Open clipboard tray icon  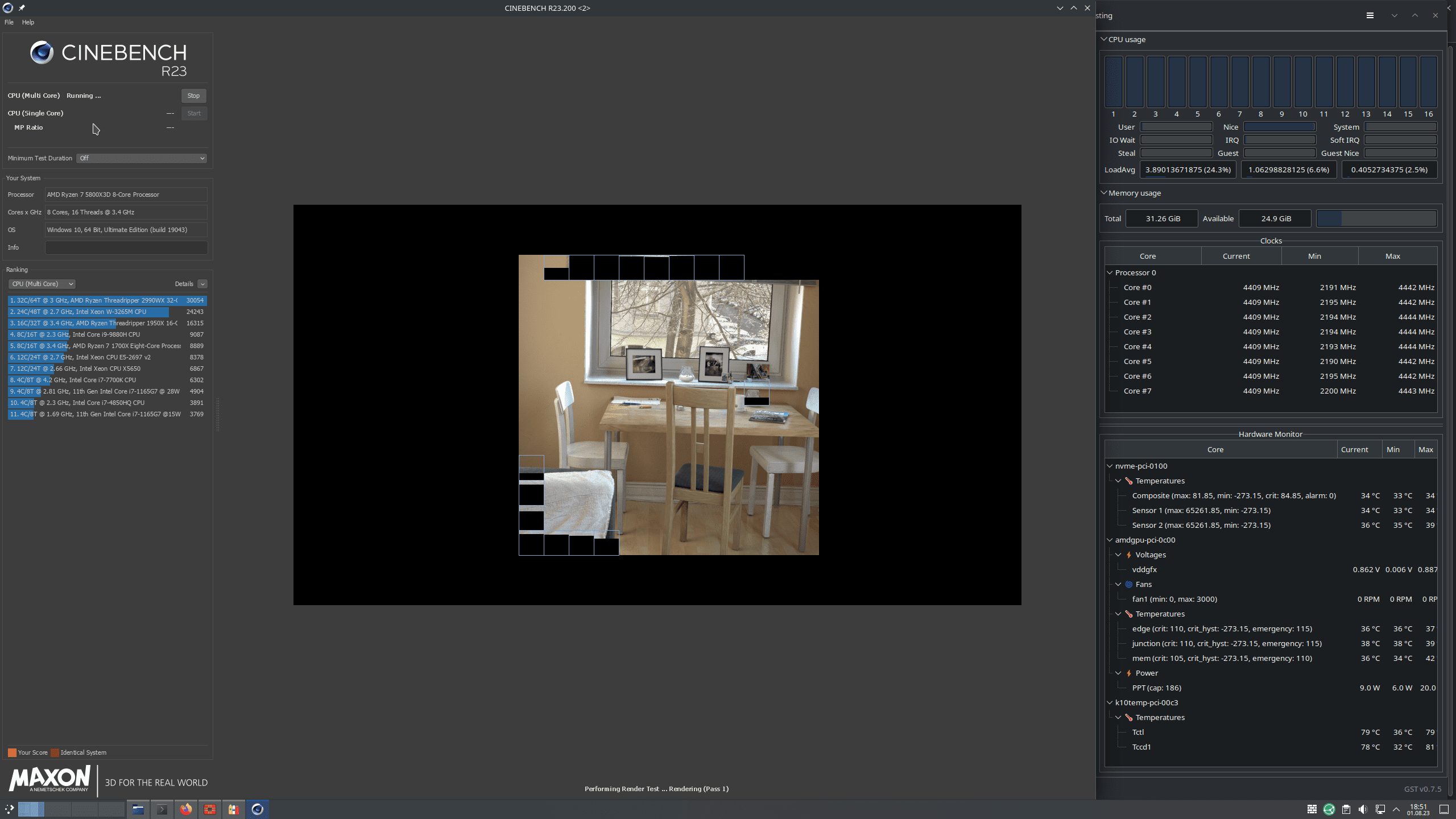point(1346,809)
